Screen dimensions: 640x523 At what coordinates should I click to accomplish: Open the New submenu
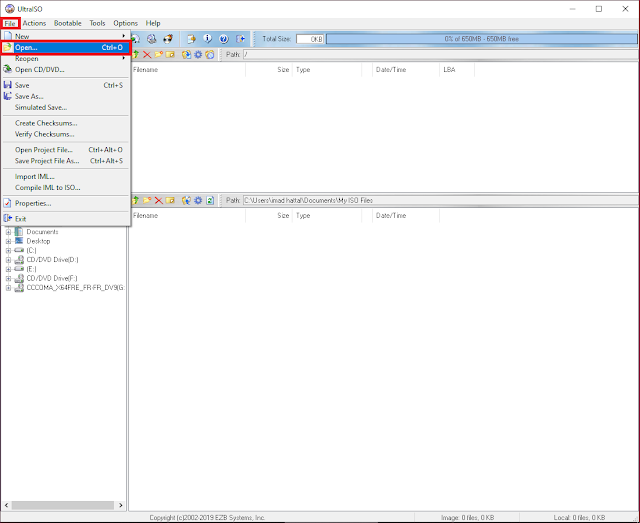pyautogui.click(x=65, y=36)
